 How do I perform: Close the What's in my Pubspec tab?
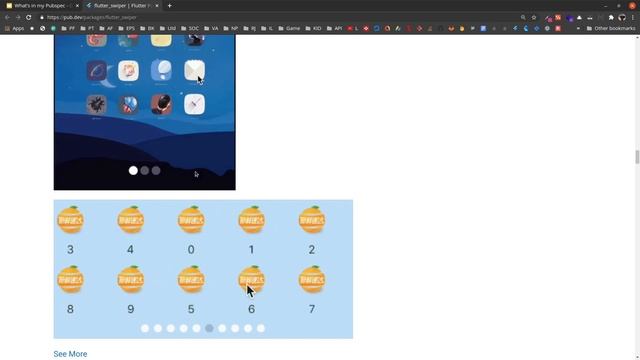[x=77, y=6]
